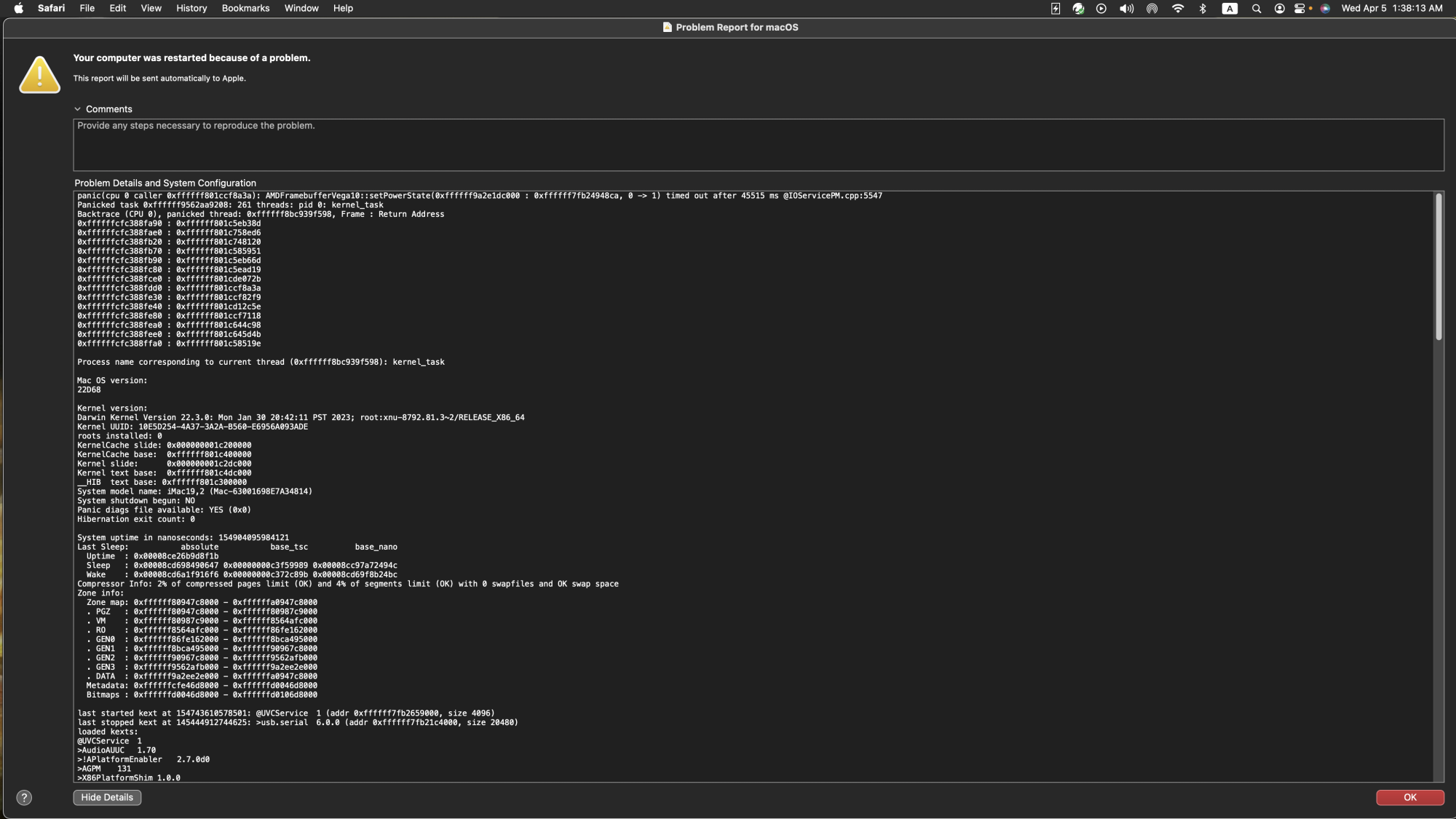Viewport: 1456px width, 819px height.
Task: Click the '>X86PlatformShim 1.0.0' kext row
Action: [x=129, y=778]
